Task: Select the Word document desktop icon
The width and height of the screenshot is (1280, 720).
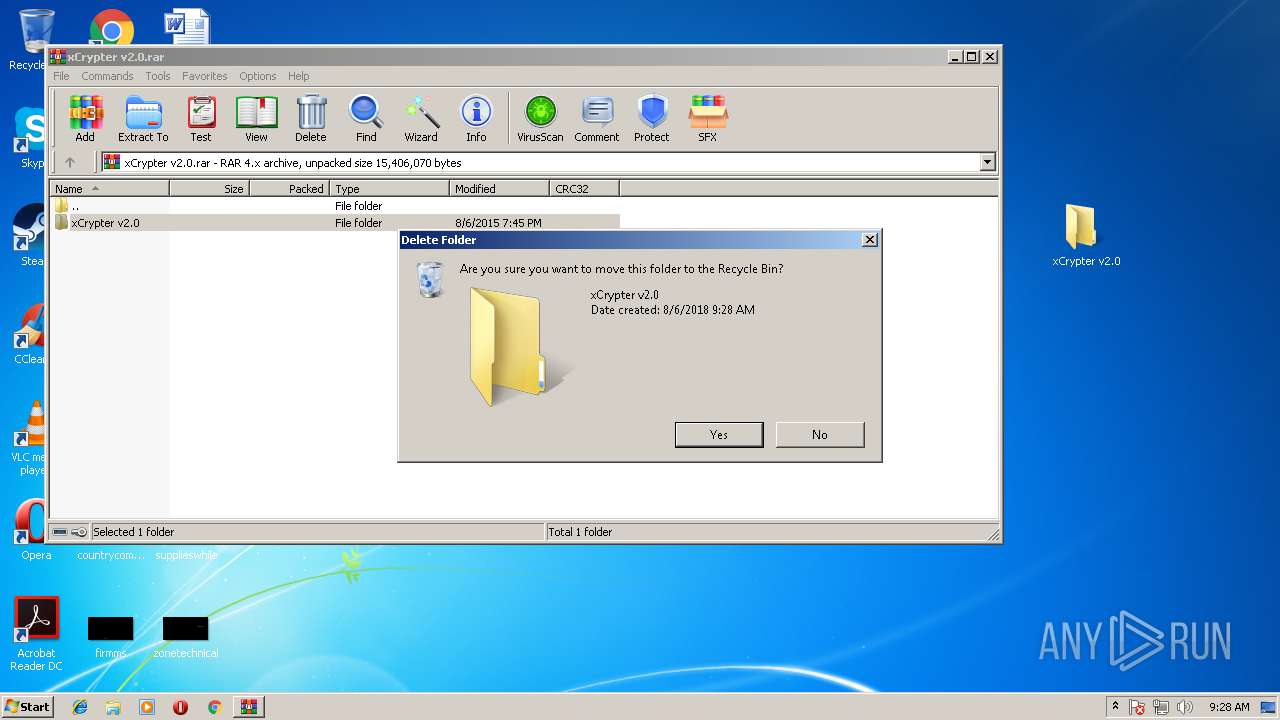Action: pyautogui.click(x=187, y=26)
